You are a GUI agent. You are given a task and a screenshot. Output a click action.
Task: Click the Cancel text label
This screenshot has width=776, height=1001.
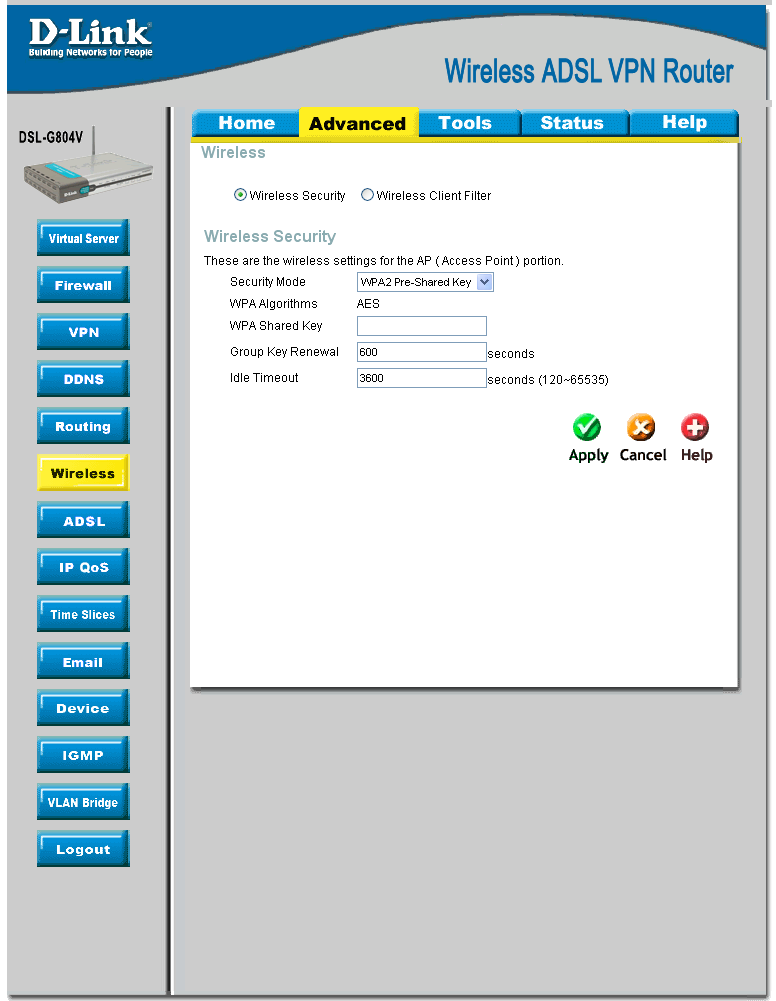[643, 455]
